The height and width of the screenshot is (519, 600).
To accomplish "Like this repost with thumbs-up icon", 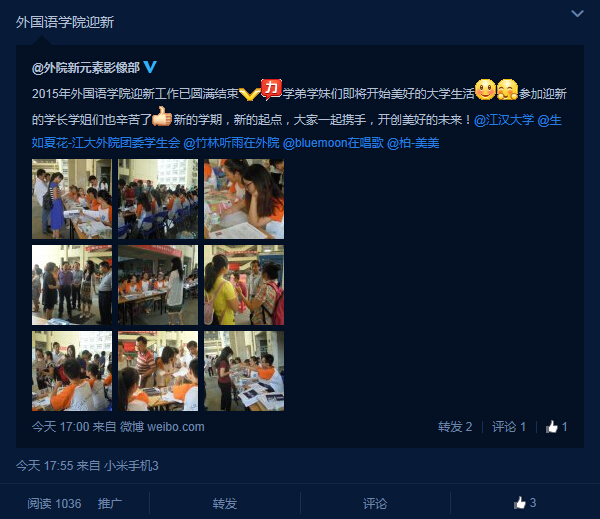I will (x=519, y=503).
